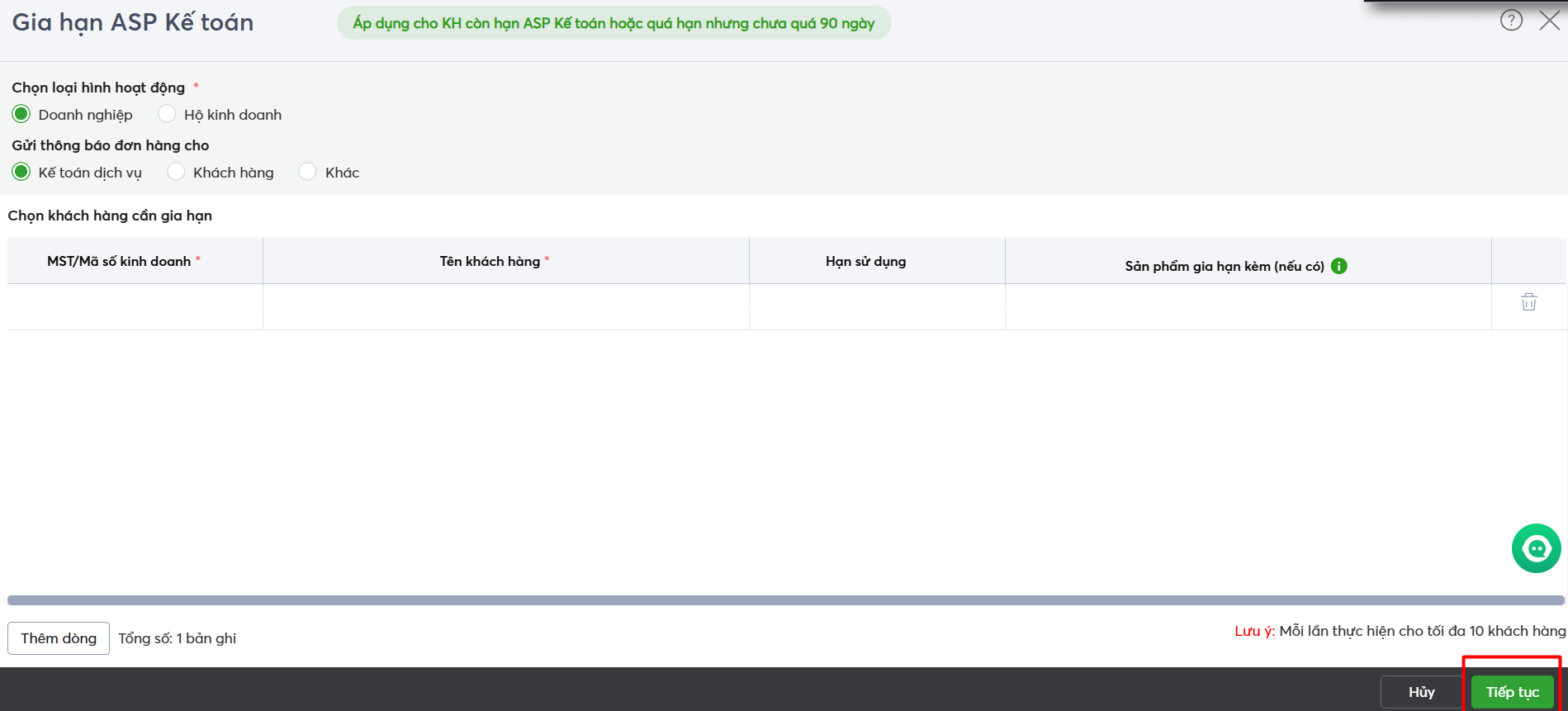1568x711 pixels.
Task: Select the Doanh nghiệp radio button
Action: click(x=21, y=114)
